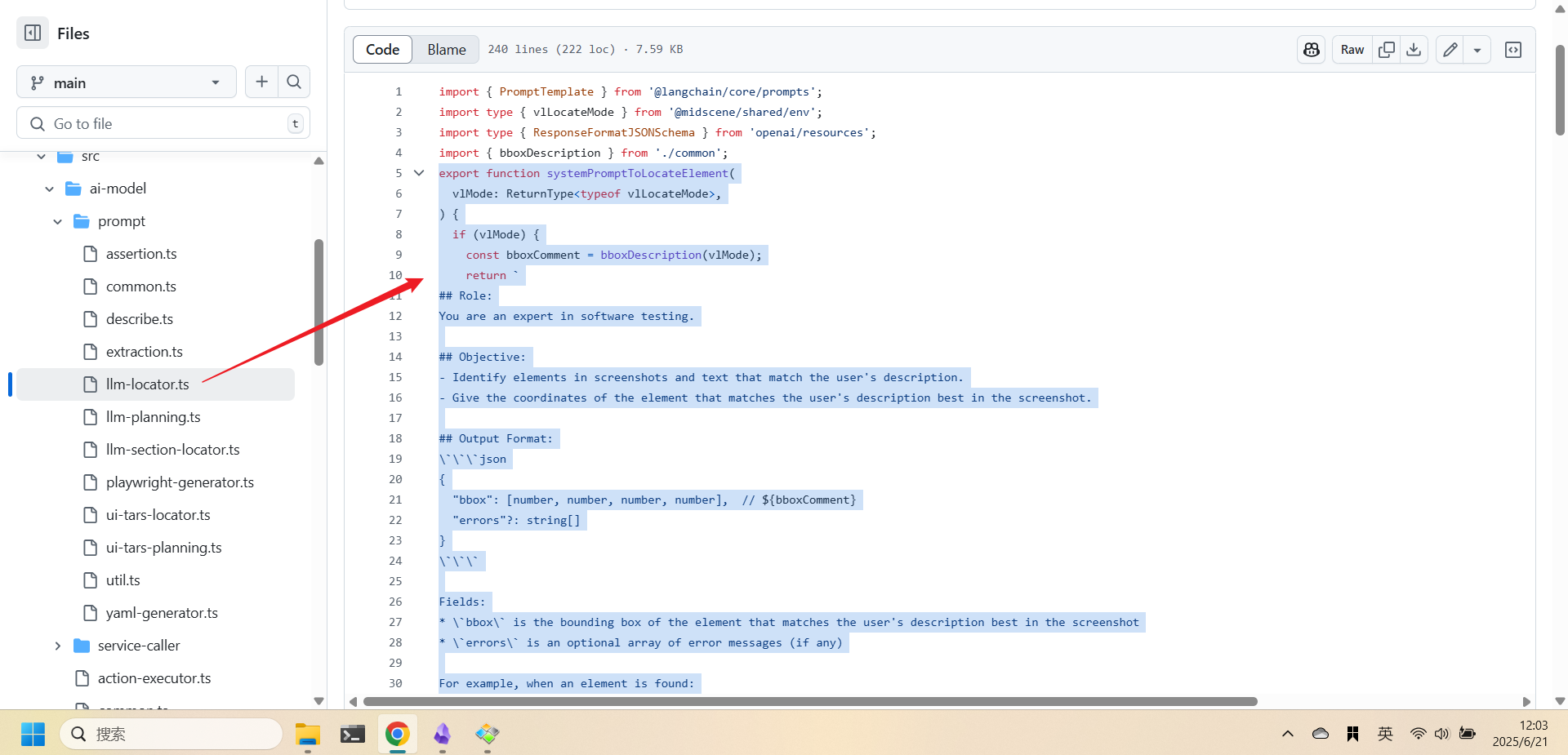Expand the service-caller folder chevron
This screenshot has height=755, width=1568.
57,646
